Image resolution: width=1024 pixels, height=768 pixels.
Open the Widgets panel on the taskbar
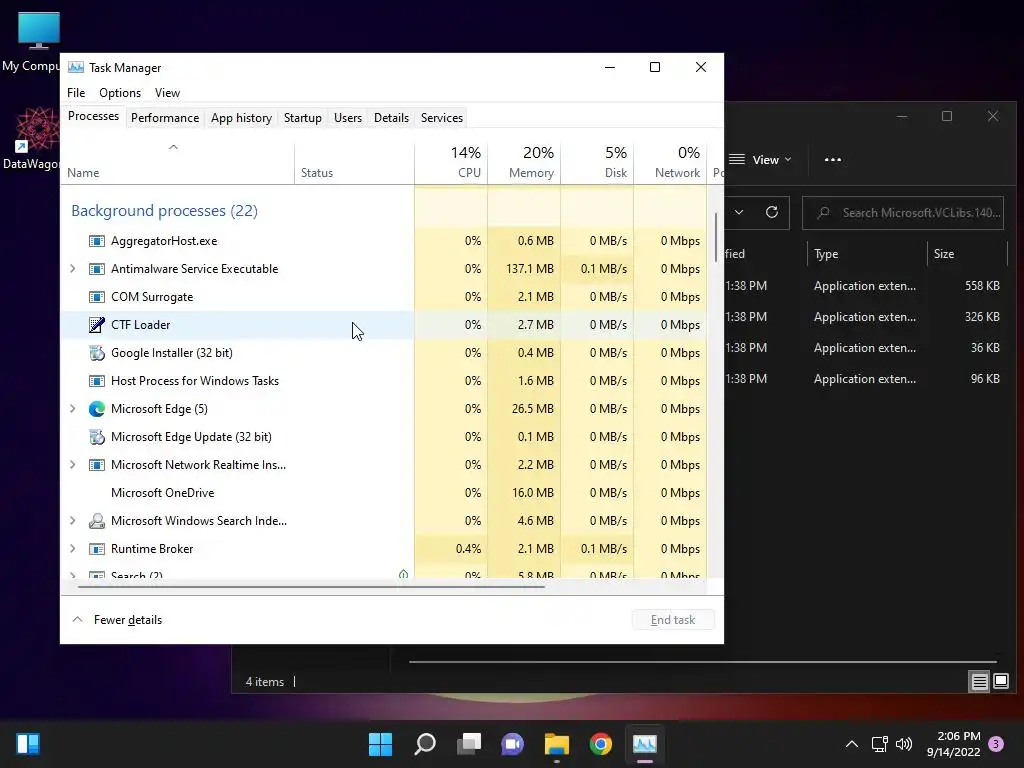(x=28, y=744)
